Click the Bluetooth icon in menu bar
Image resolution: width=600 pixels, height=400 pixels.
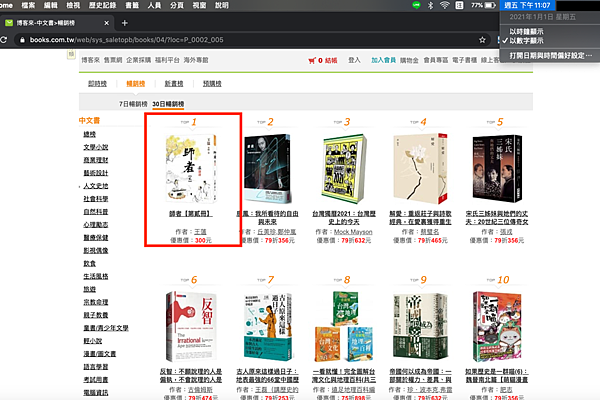[x=430, y=5]
